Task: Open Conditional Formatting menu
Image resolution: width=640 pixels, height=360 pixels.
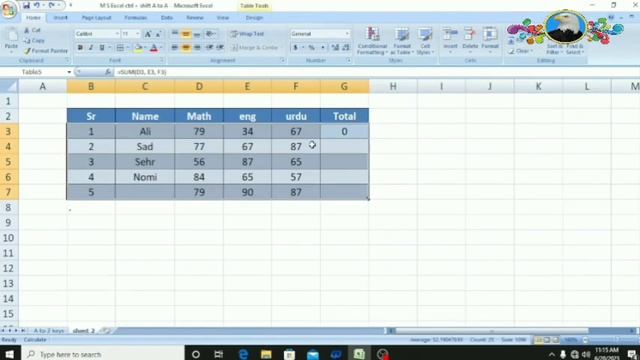Action: point(372,41)
